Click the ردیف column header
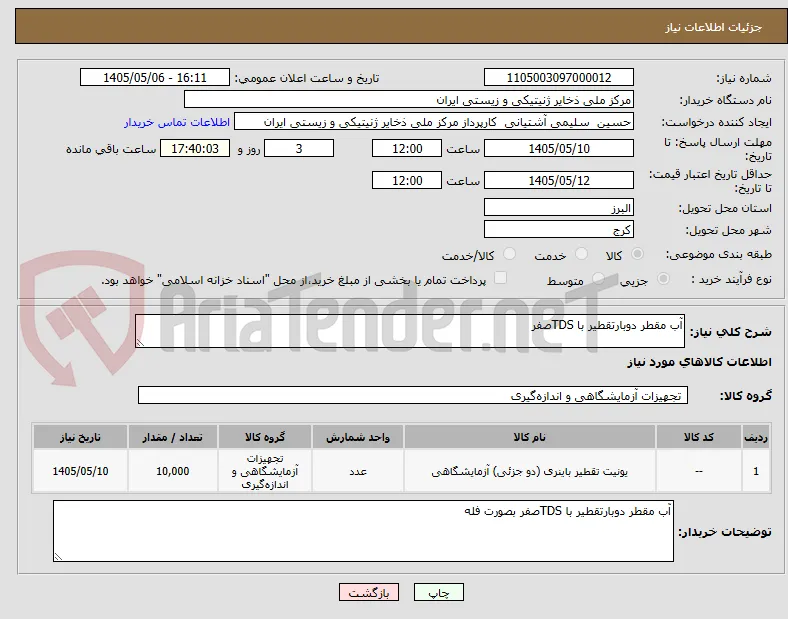 pos(756,437)
